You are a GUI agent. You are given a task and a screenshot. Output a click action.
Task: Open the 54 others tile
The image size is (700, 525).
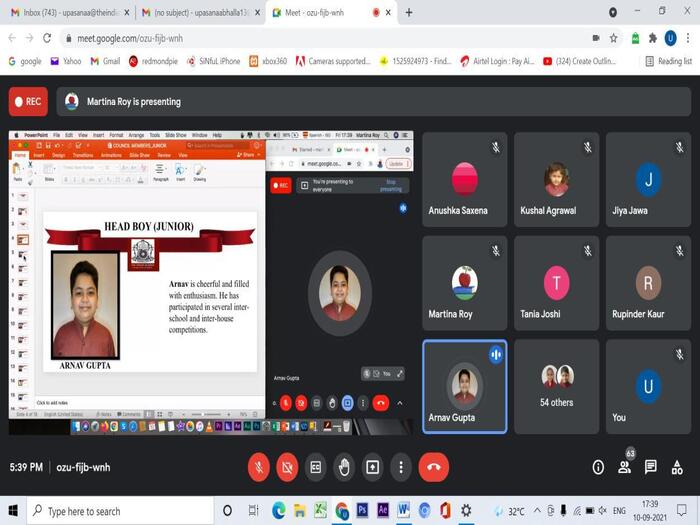pos(556,387)
